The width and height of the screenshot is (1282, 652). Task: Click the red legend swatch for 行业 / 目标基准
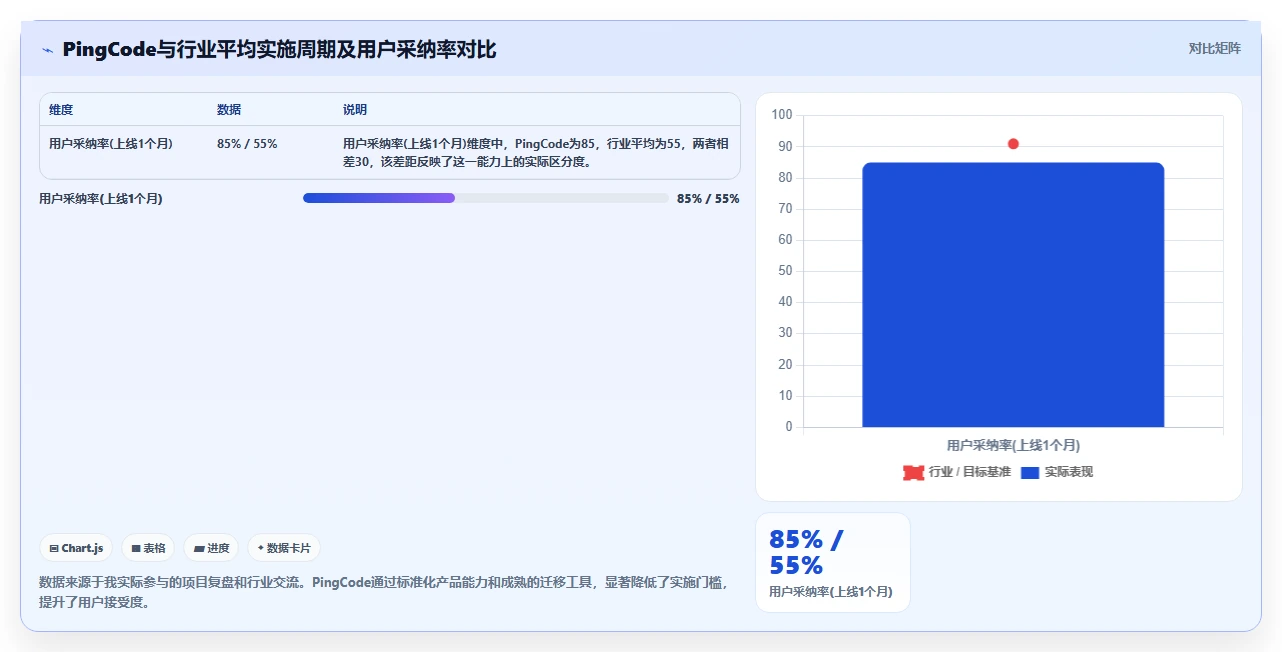[x=913, y=472]
